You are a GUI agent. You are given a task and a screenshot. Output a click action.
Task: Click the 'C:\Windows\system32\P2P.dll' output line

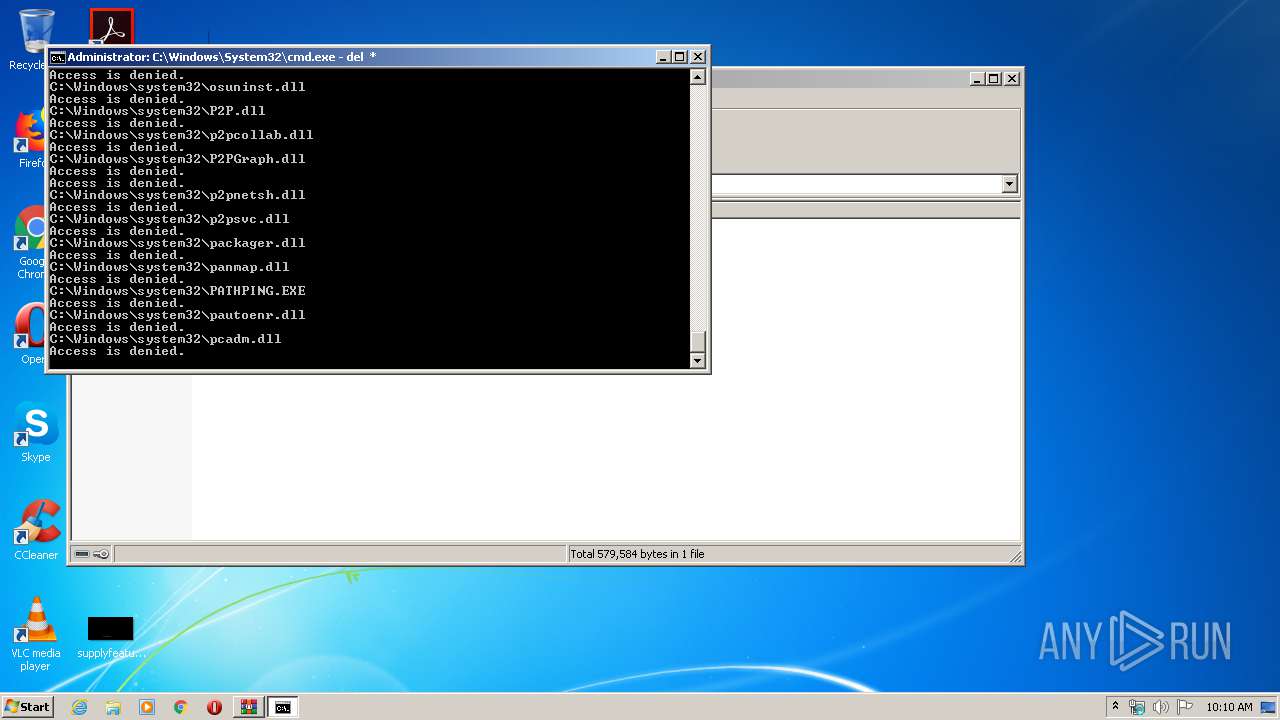point(157,111)
